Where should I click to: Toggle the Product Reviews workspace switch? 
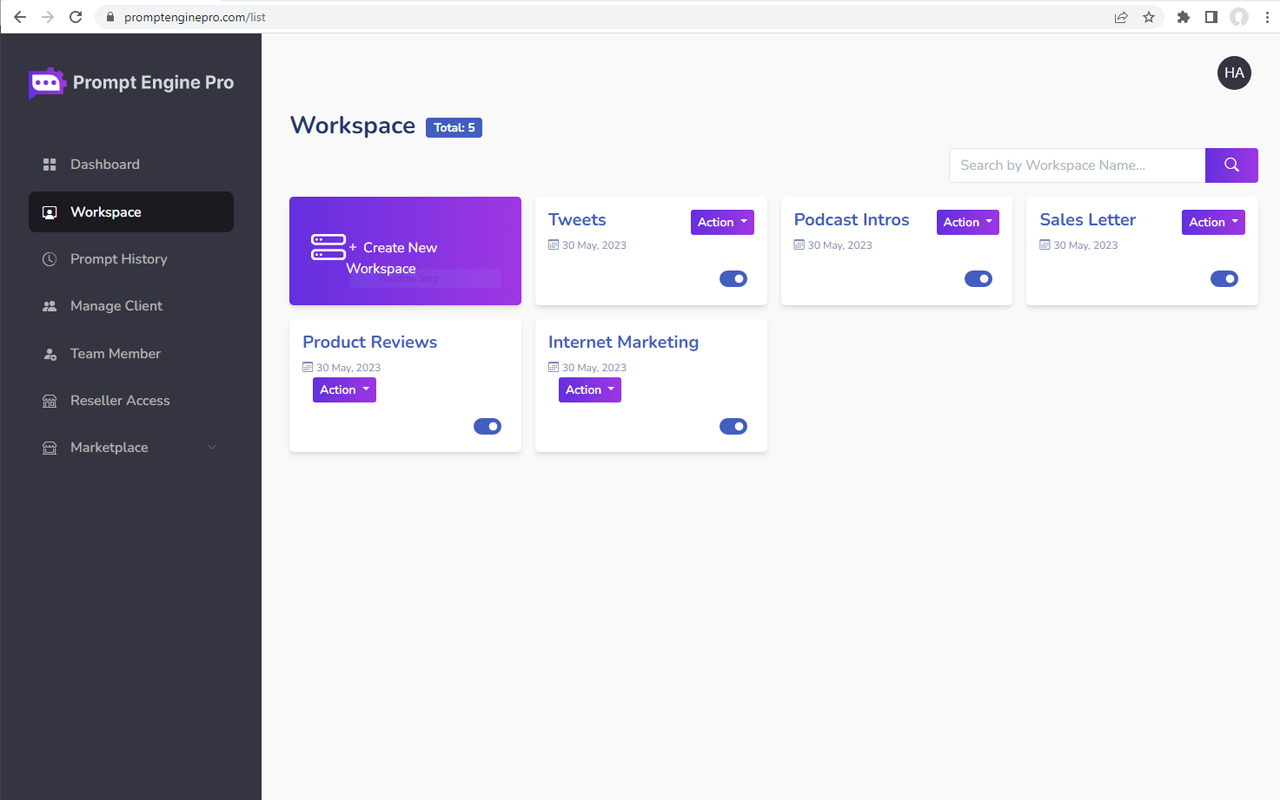pos(487,426)
